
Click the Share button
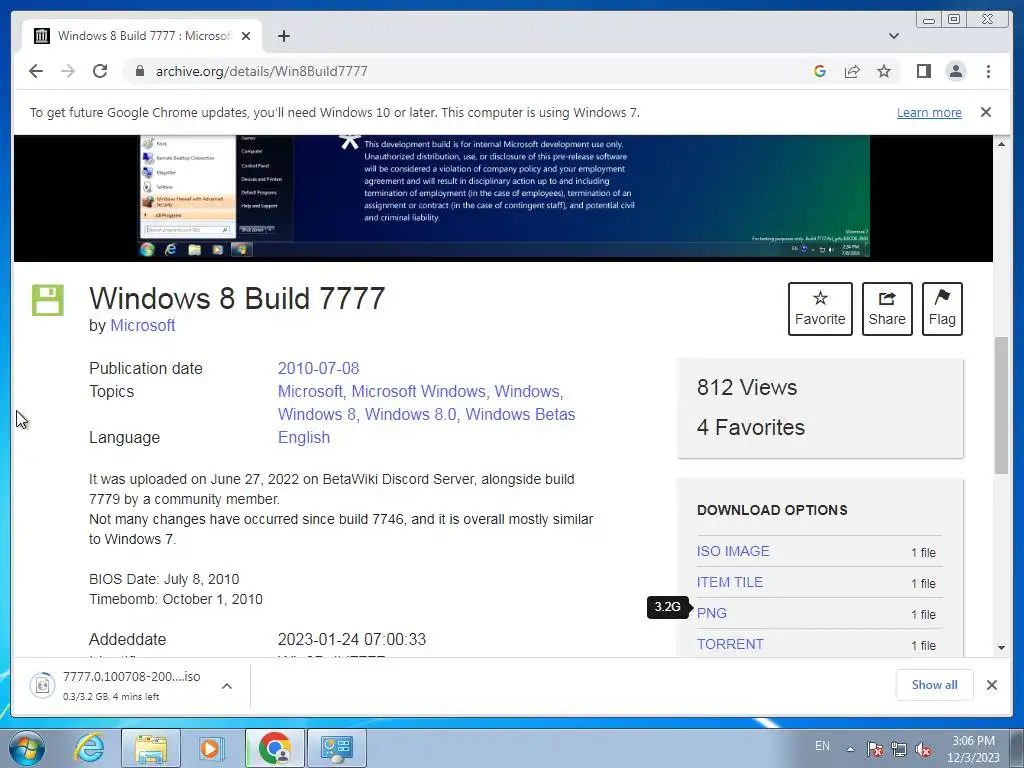[x=887, y=309]
